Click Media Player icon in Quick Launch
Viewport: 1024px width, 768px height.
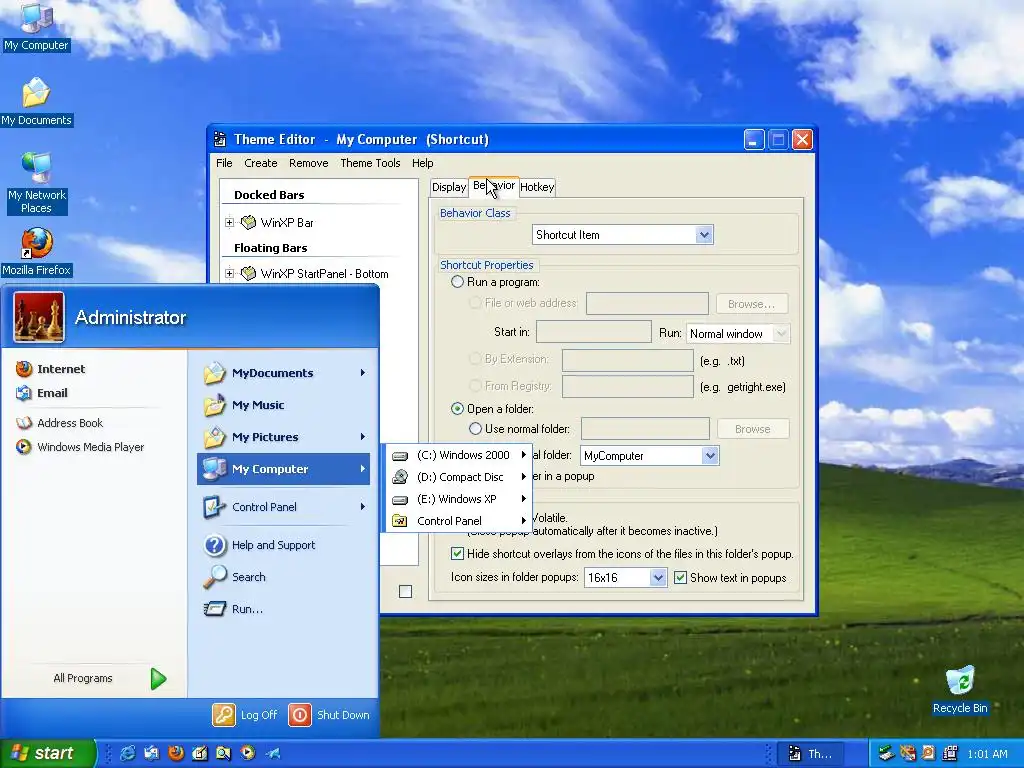248,753
